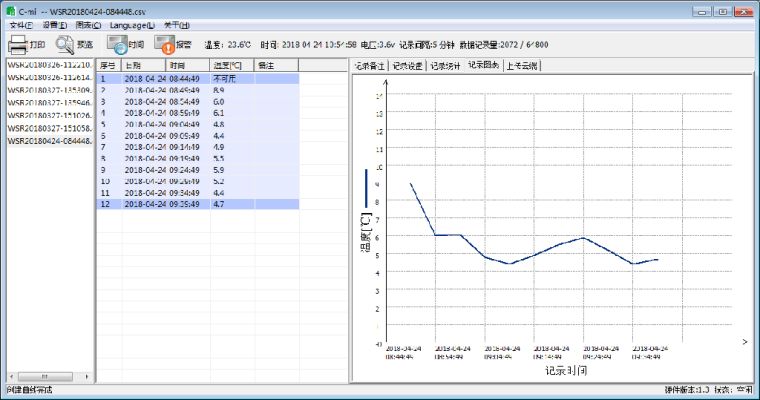Click the 温度 column header
The width and height of the screenshot is (760, 400).
232,65
